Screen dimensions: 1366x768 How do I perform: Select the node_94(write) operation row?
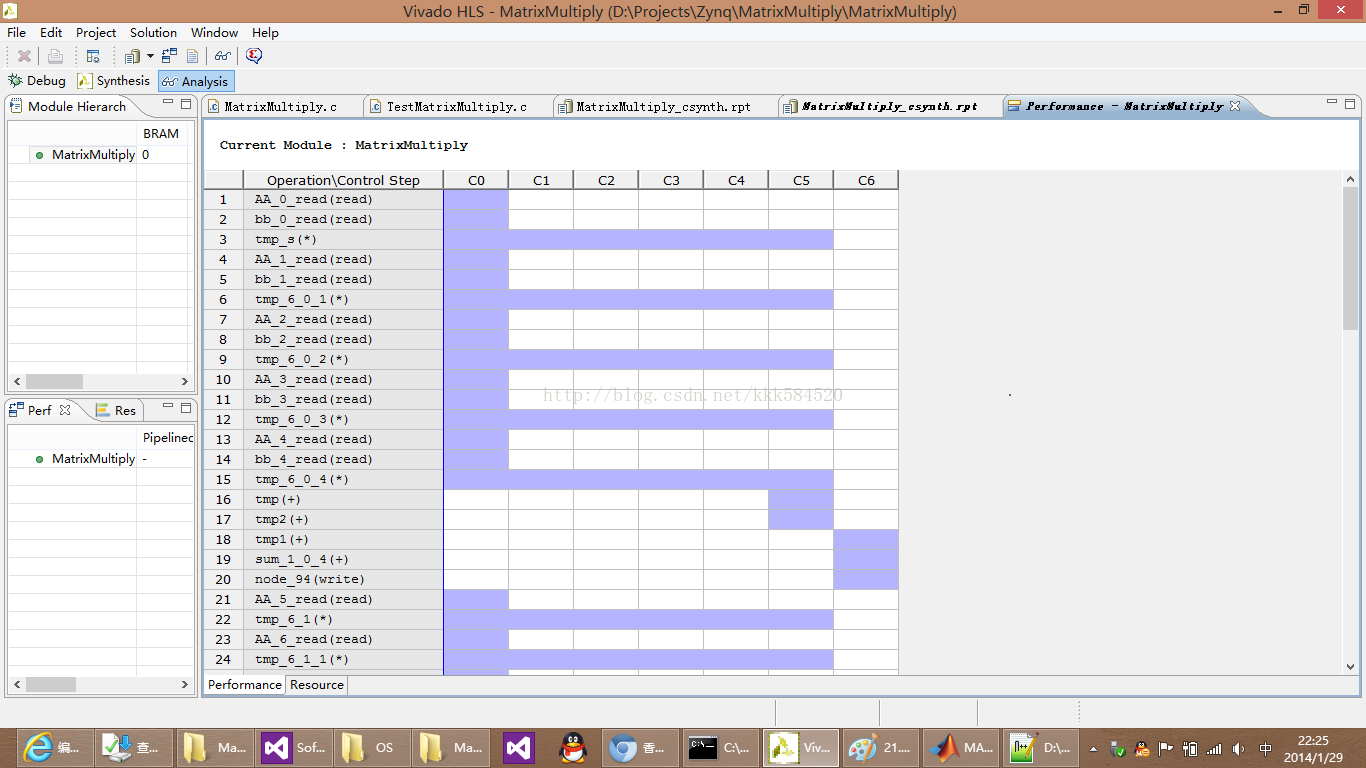(x=551, y=579)
